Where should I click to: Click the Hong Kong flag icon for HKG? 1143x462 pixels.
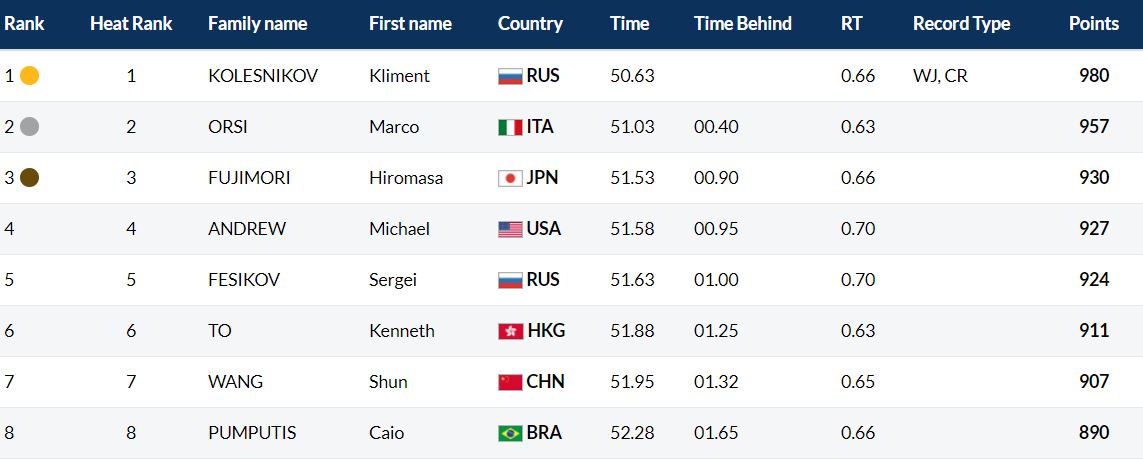coord(510,331)
